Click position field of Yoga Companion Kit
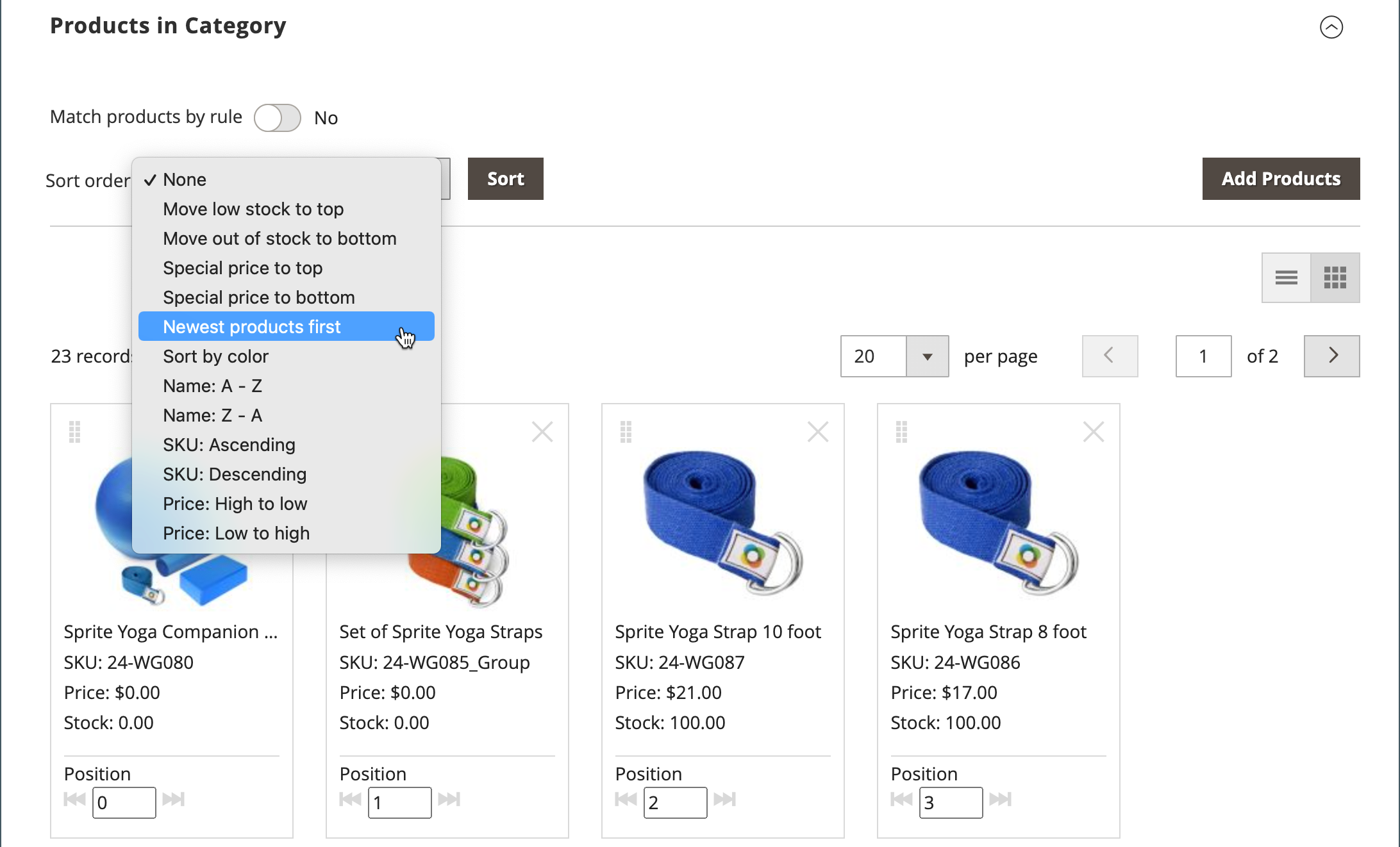 (x=124, y=802)
